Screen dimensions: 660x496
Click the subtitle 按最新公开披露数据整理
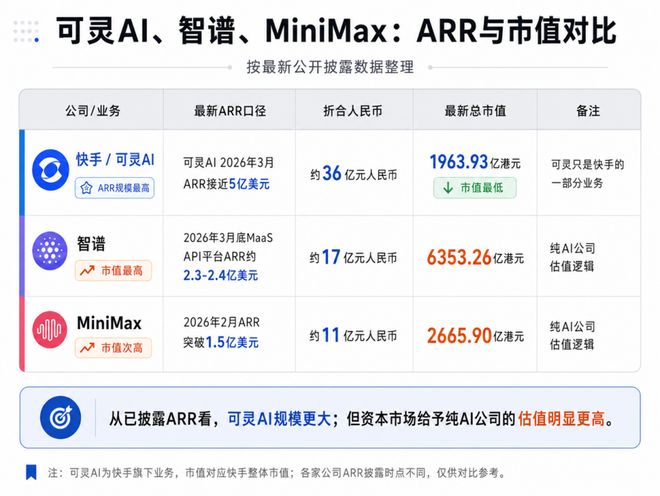[330, 67]
